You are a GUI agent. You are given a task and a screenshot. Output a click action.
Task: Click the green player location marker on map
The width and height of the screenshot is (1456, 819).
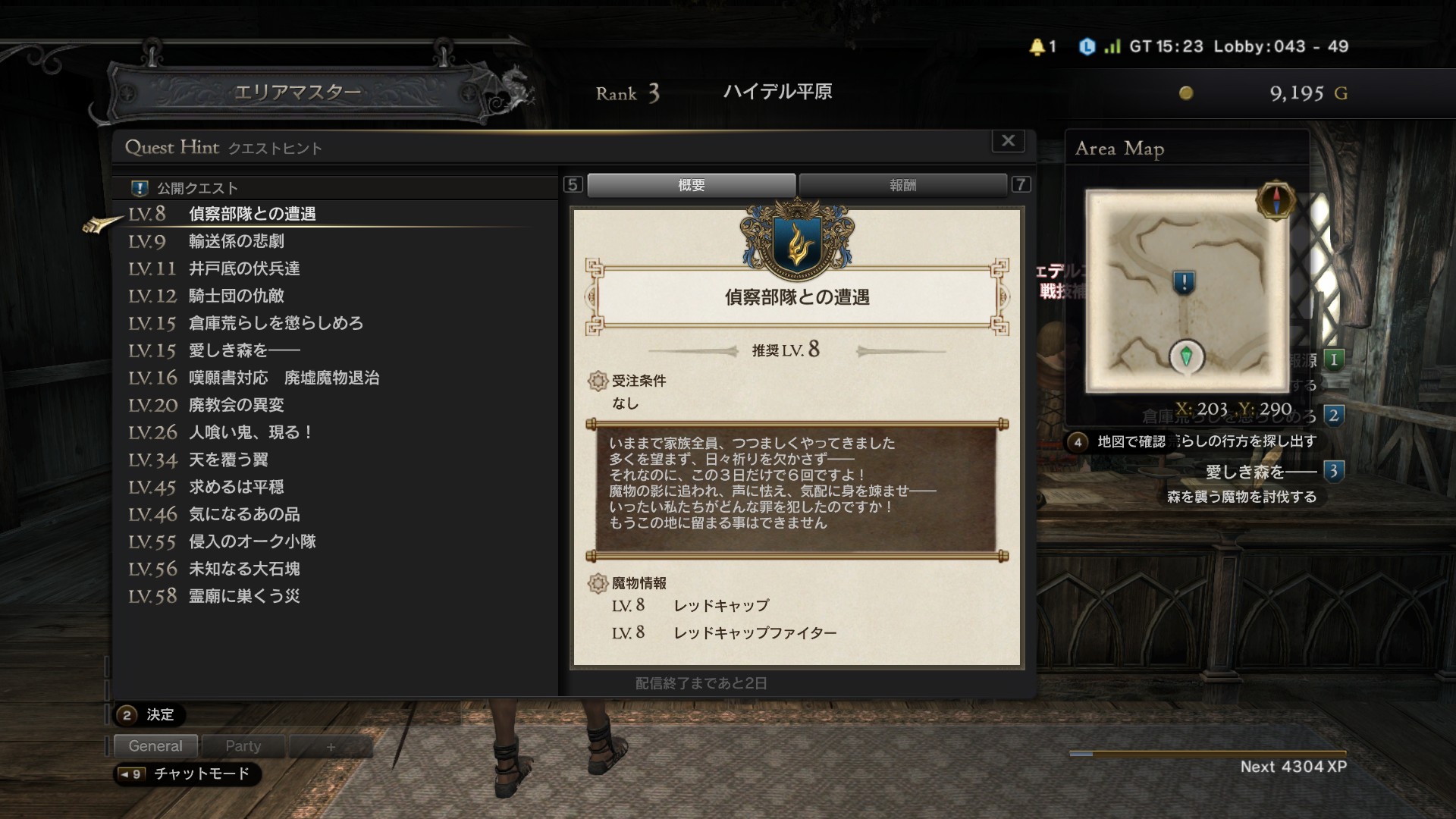(1187, 355)
